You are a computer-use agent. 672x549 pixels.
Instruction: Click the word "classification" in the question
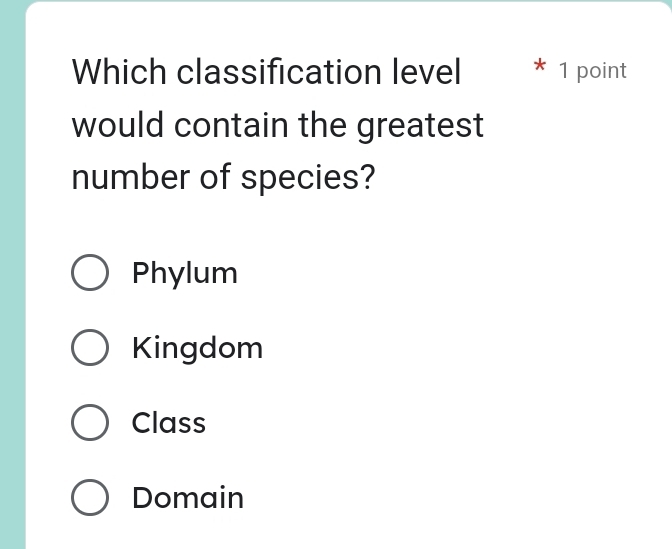(279, 73)
